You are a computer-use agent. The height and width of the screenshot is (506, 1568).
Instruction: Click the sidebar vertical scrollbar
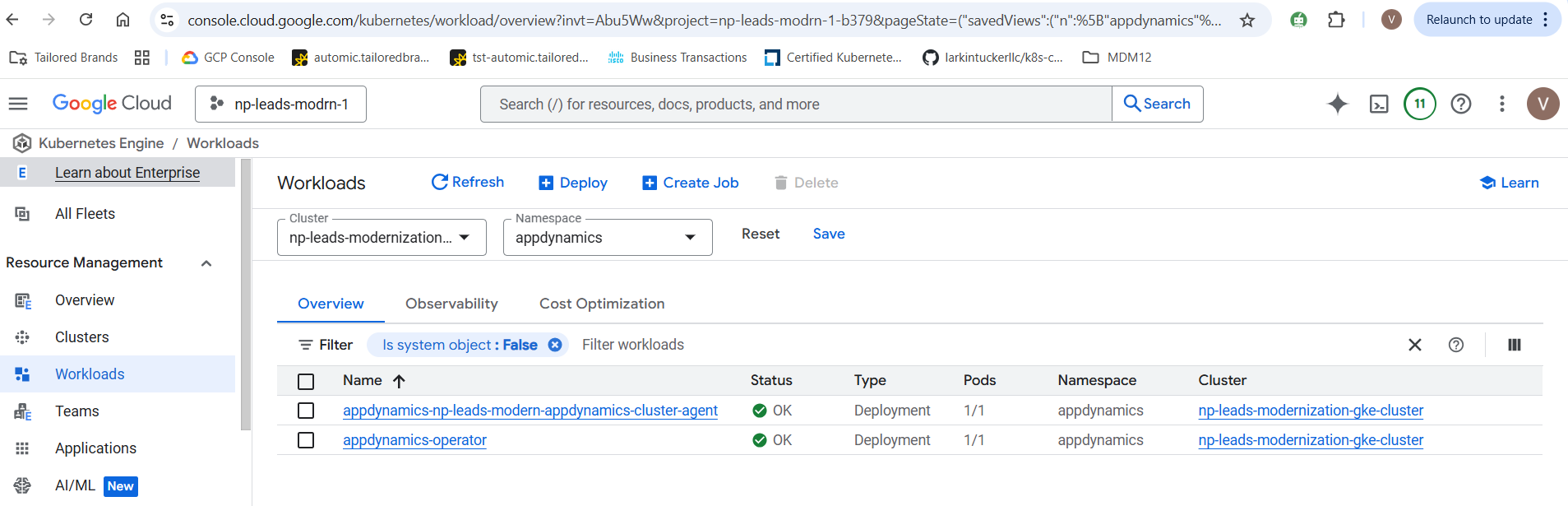246,295
